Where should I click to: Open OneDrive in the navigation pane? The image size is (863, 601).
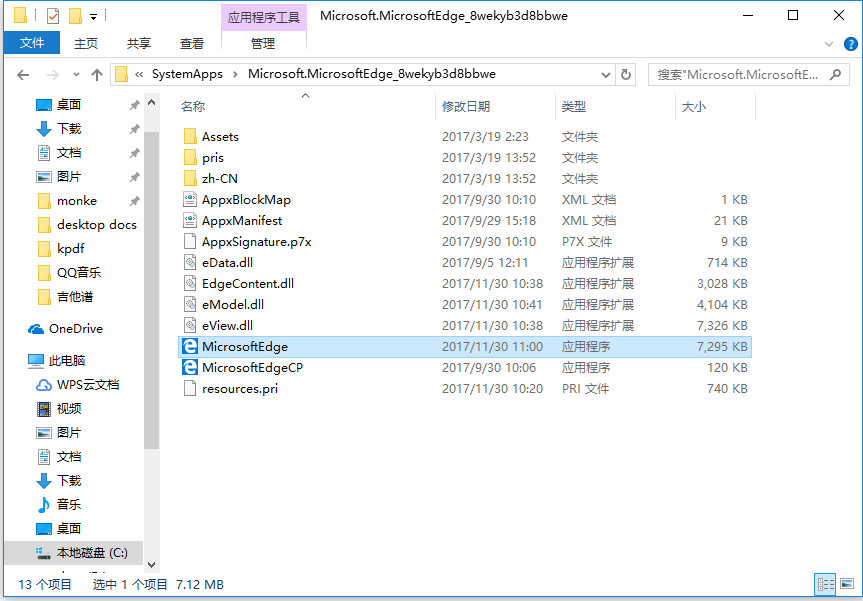point(65,329)
